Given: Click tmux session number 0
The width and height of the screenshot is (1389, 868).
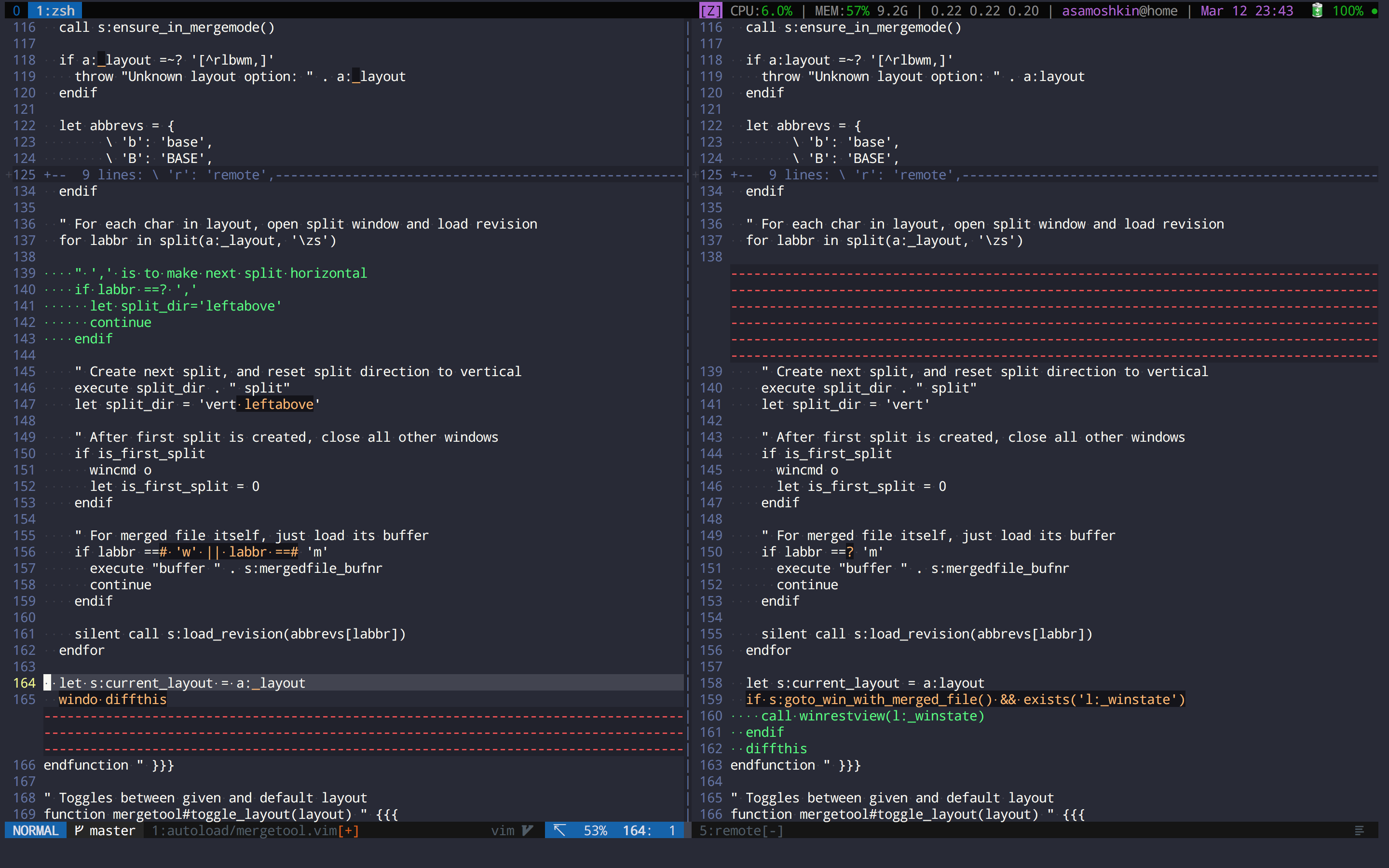Looking at the screenshot, I should click(x=16, y=10).
